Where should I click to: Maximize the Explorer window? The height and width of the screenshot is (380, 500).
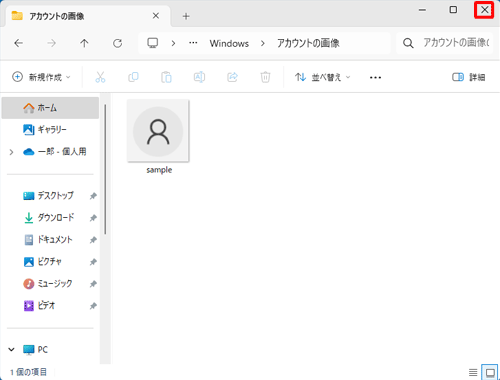pos(453,10)
